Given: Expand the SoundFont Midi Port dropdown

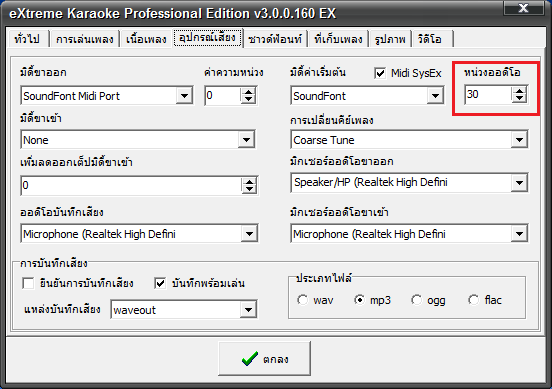Looking at the screenshot, I should point(184,95).
